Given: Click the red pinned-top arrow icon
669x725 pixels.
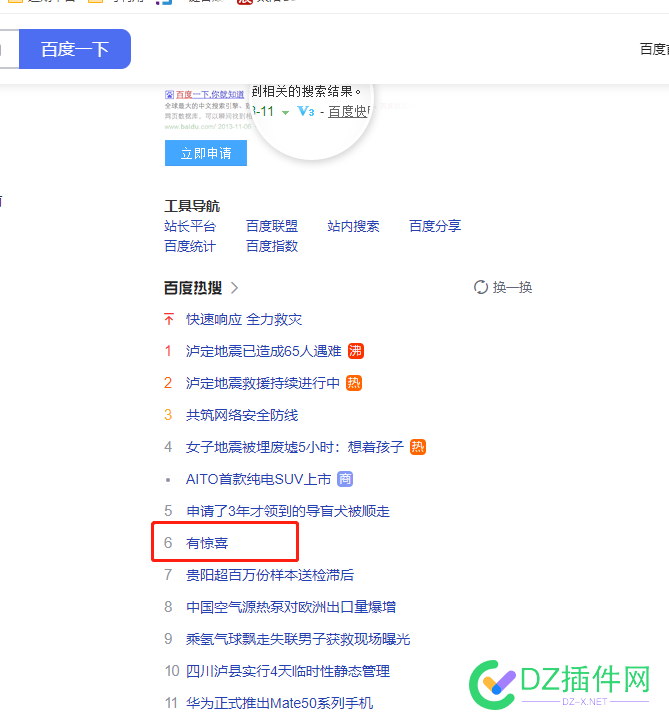Looking at the screenshot, I should click(x=169, y=319).
